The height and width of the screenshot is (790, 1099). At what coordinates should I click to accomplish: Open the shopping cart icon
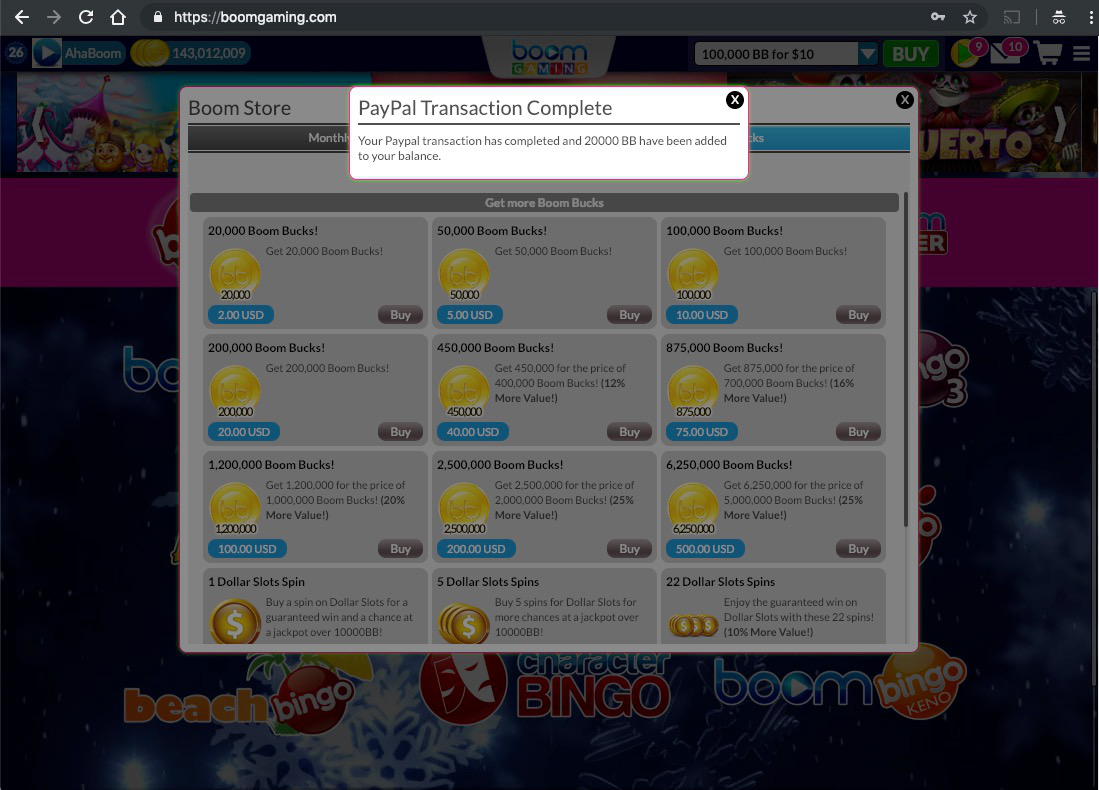click(1048, 53)
